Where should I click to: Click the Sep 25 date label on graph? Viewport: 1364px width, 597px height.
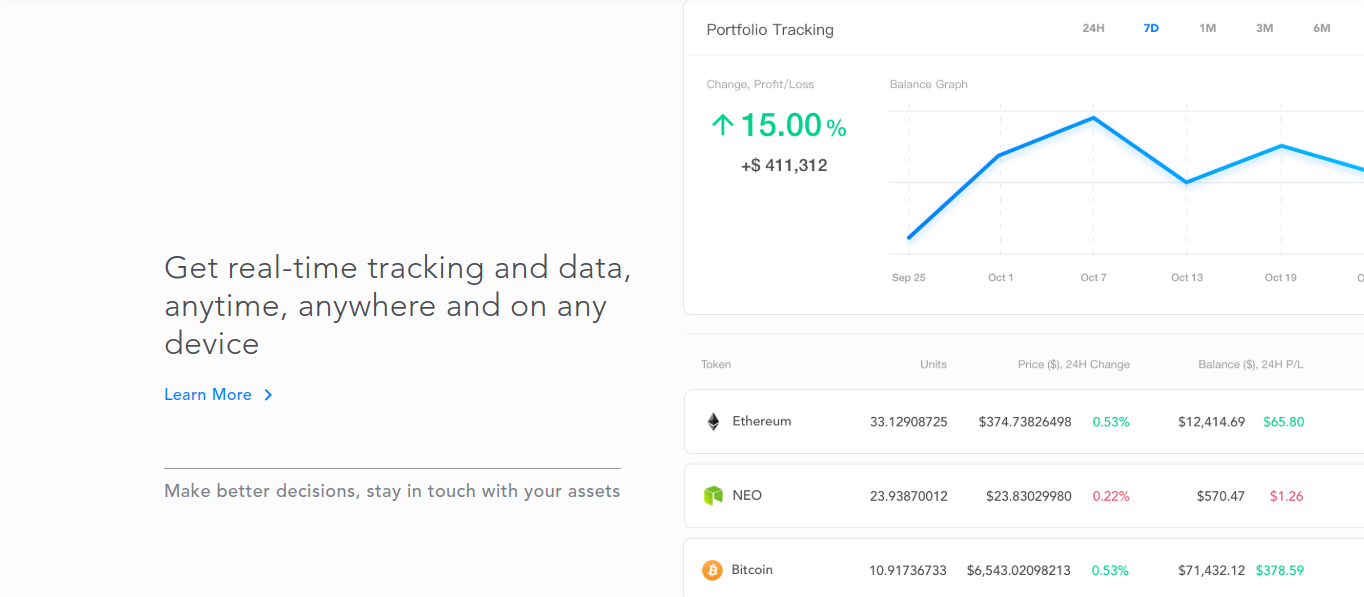click(908, 277)
